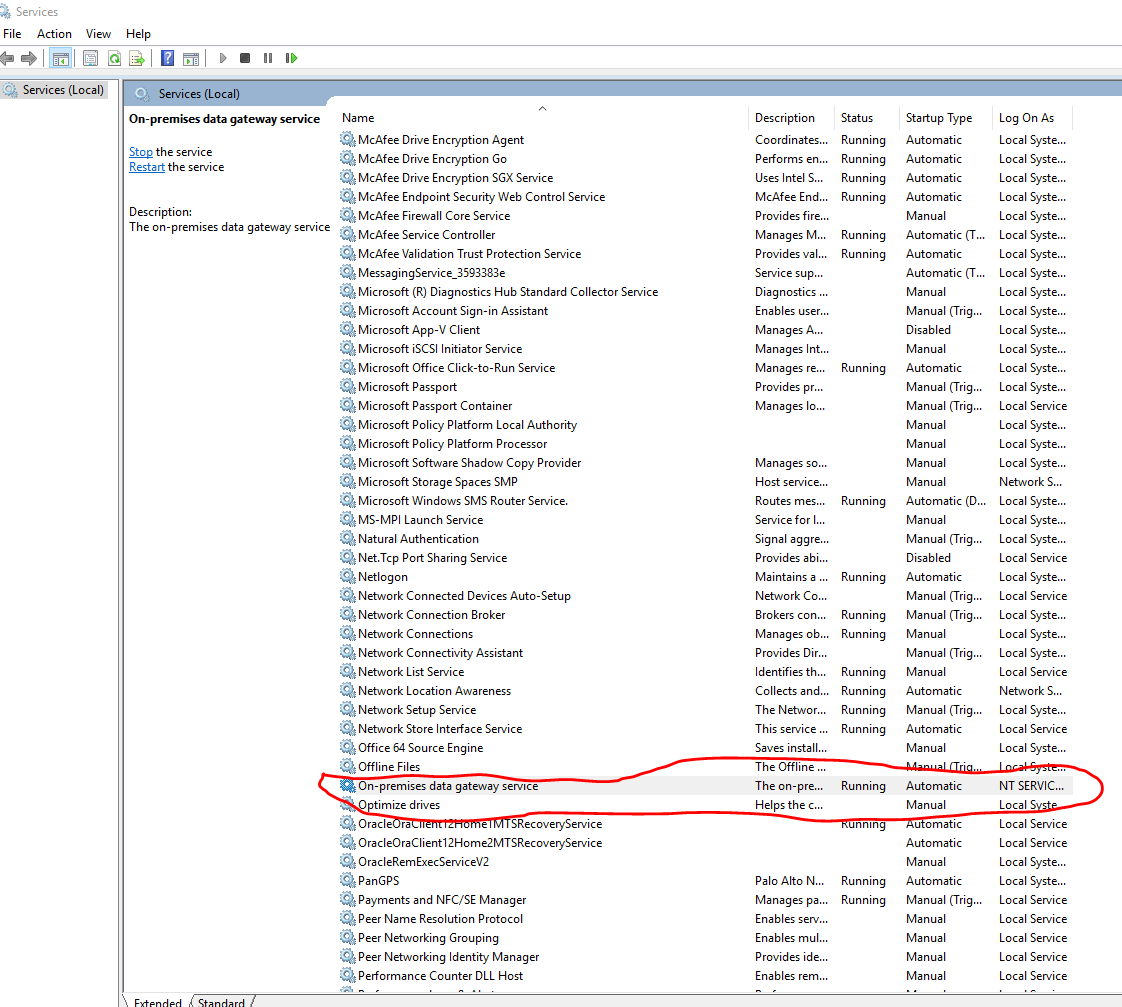1122x1007 pixels.
Task: Click the Restart the service link
Action: coord(147,167)
